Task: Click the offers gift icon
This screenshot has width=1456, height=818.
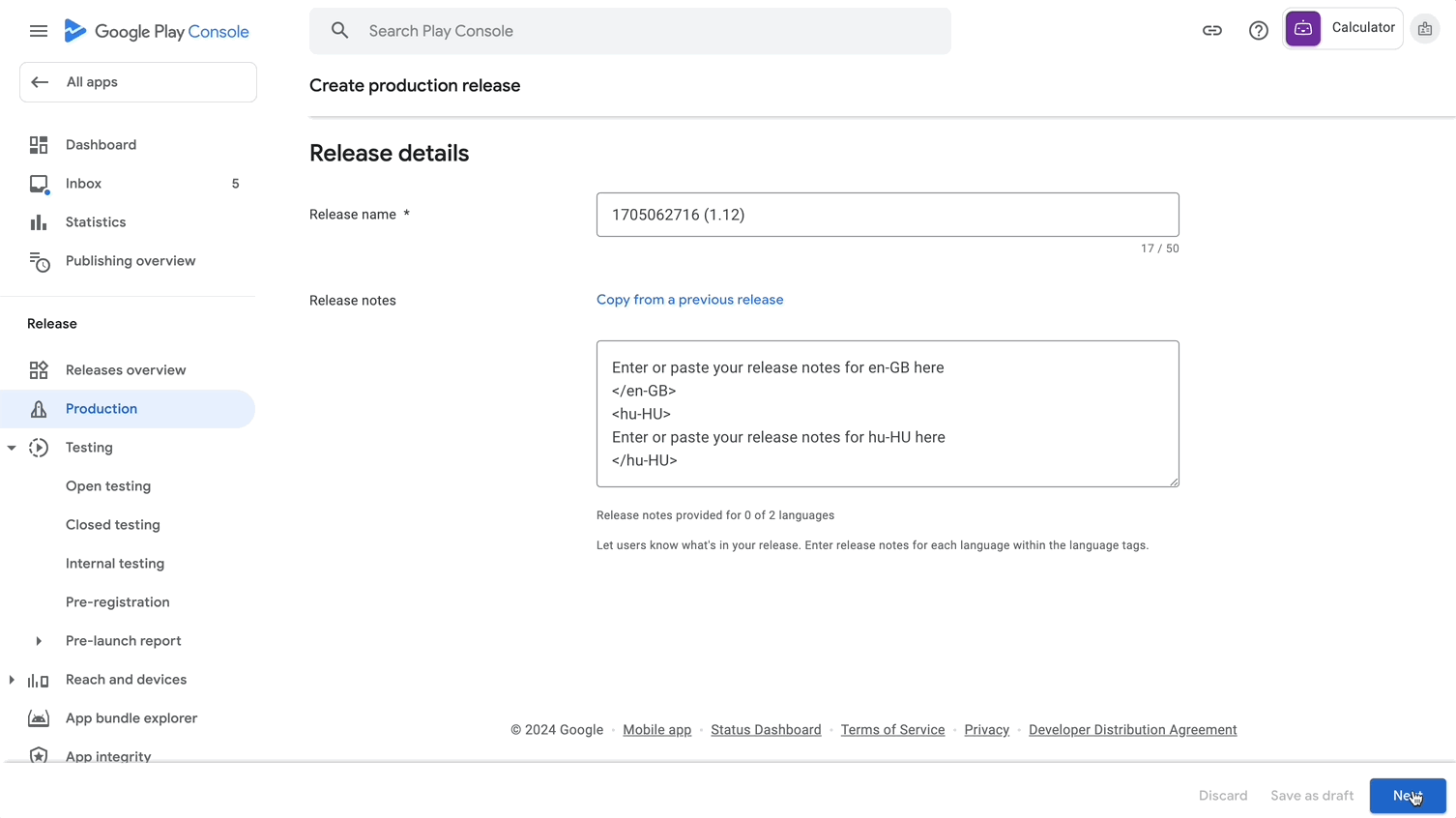Action: pyautogui.click(x=1424, y=28)
